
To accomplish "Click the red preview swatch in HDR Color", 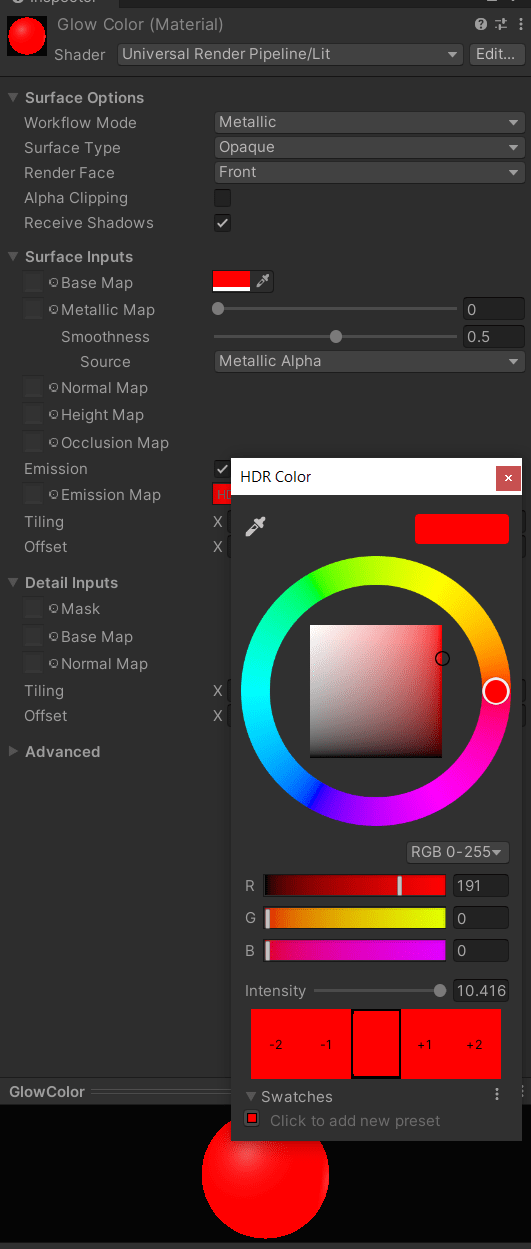I will (x=462, y=528).
